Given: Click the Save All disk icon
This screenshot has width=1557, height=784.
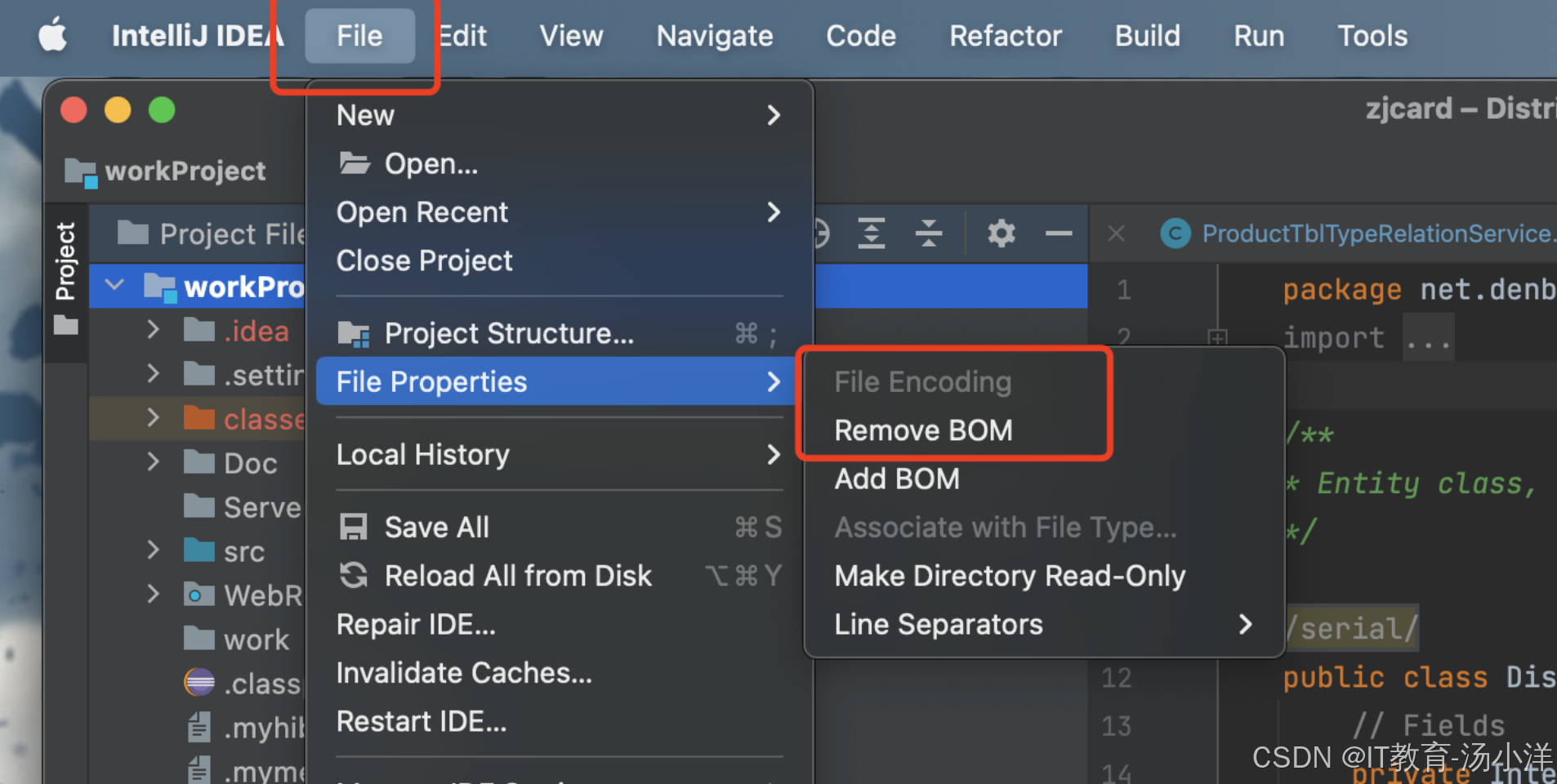Looking at the screenshot, I should pyautogui.click(x=353, y=527).
